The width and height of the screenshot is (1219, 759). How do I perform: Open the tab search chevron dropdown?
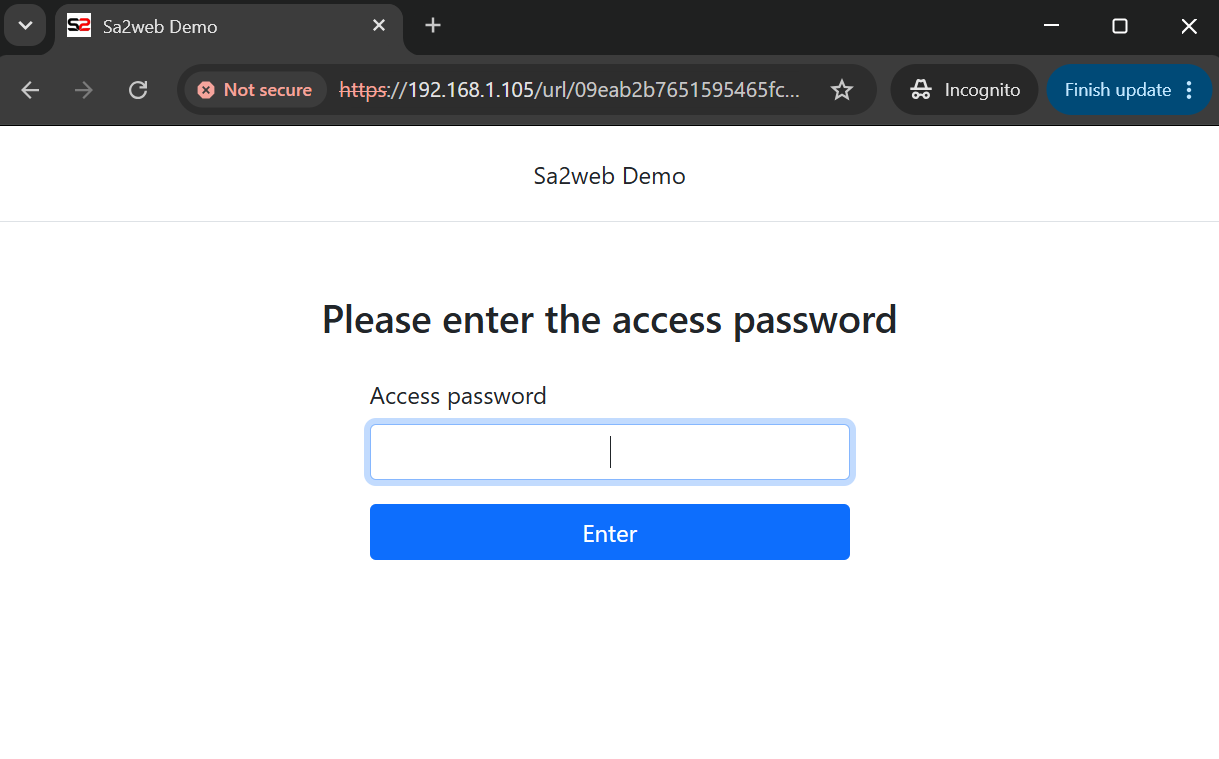(25, 26)
